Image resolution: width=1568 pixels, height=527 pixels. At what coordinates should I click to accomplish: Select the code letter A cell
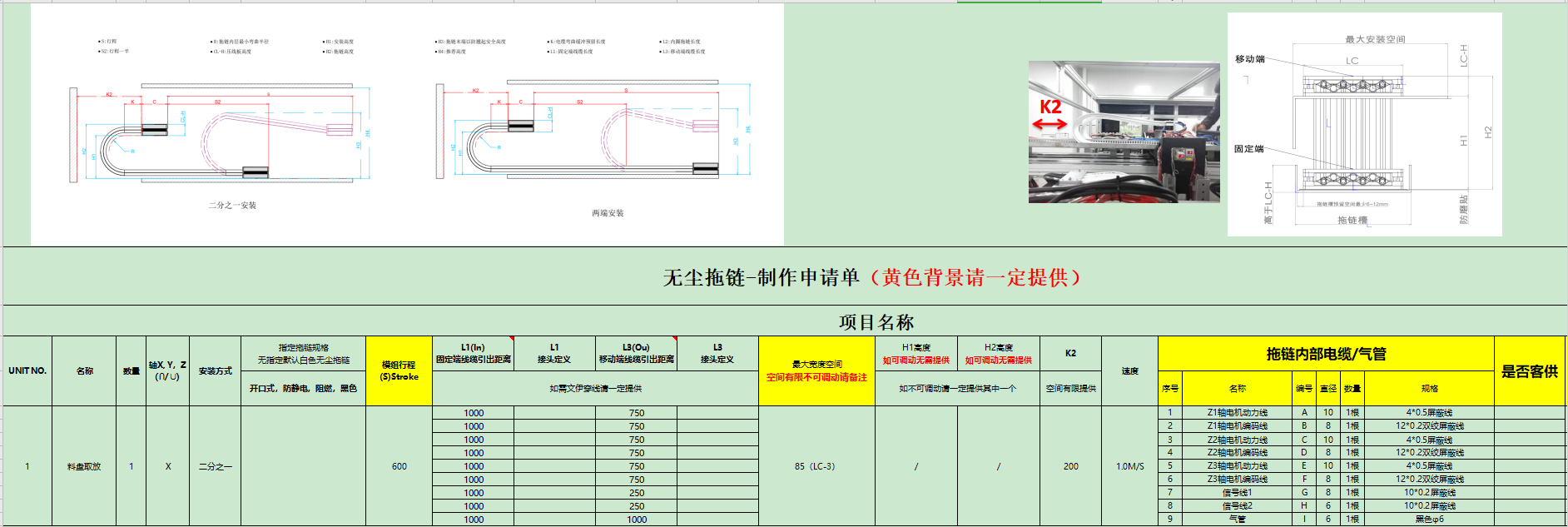(x=1304, y=412)
